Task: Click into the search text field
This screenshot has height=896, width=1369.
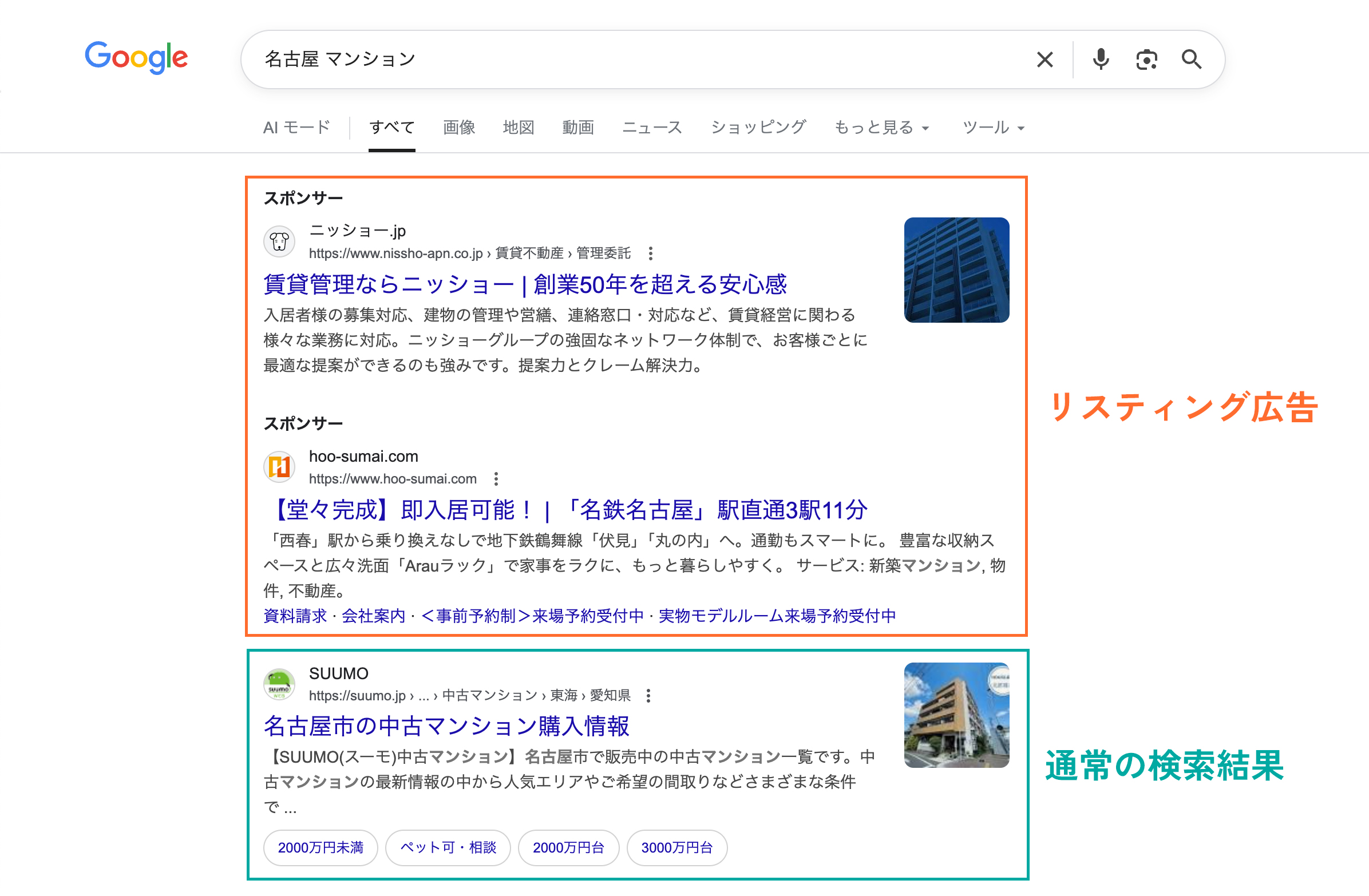Action: pos(633,60)
